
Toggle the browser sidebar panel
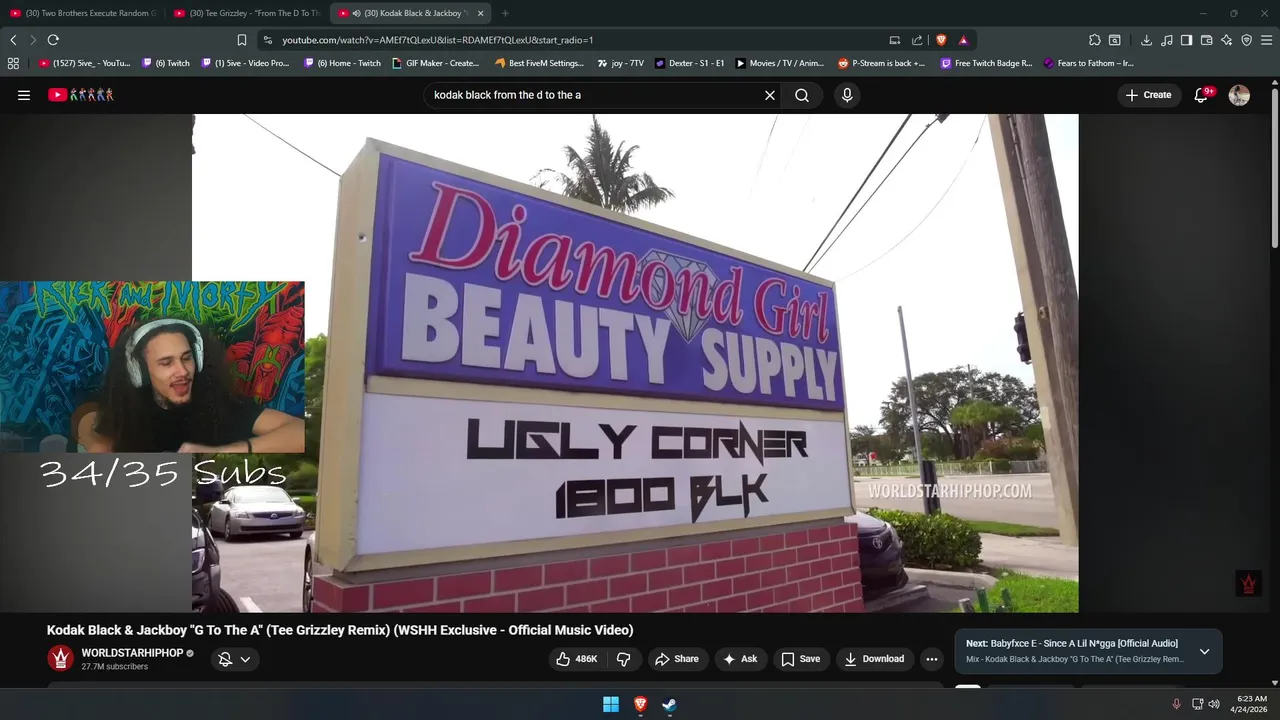tap(1186, 40)
